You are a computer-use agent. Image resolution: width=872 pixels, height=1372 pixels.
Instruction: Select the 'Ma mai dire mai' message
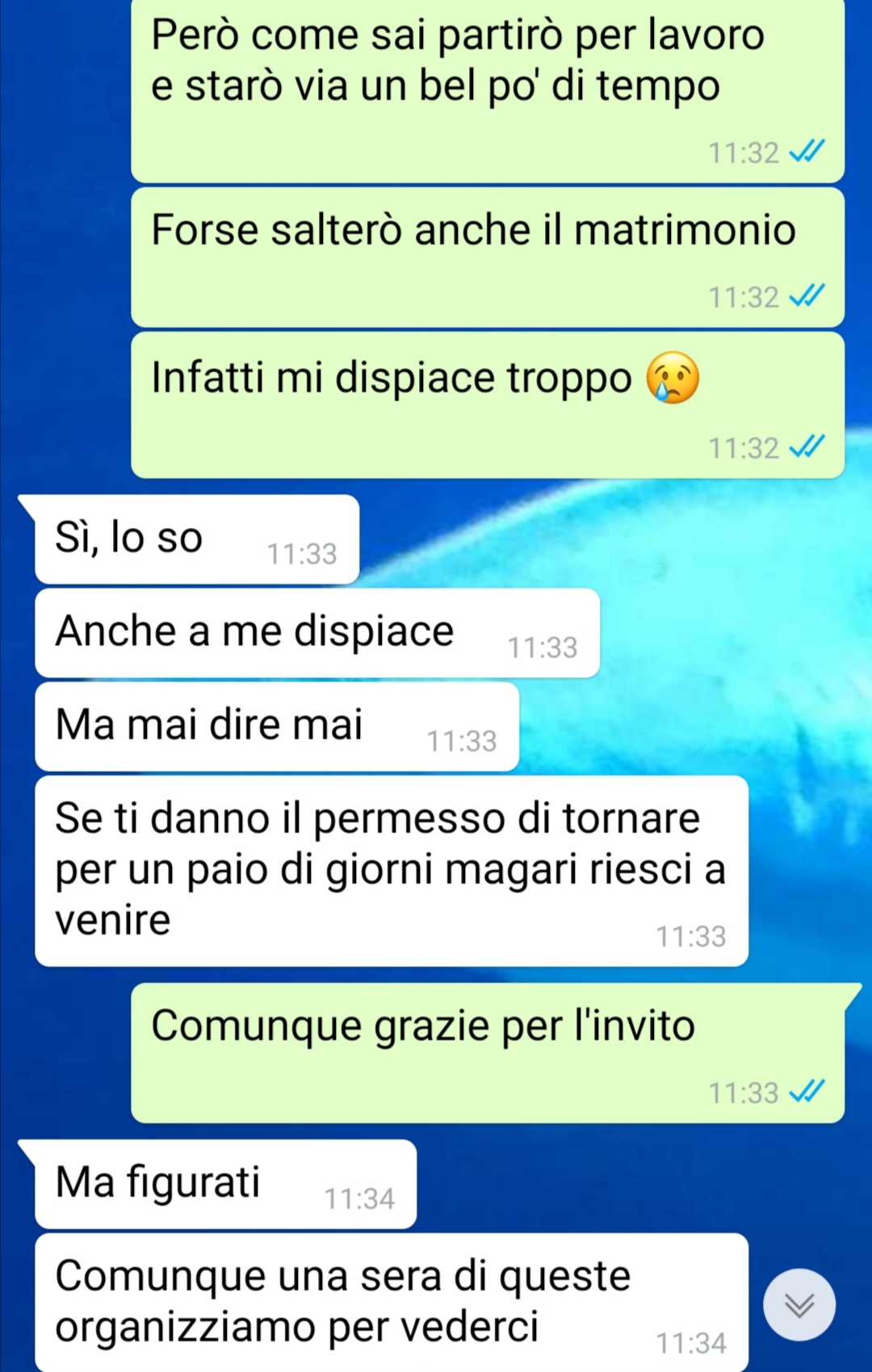pyautogui.click(x=277, y=726)
